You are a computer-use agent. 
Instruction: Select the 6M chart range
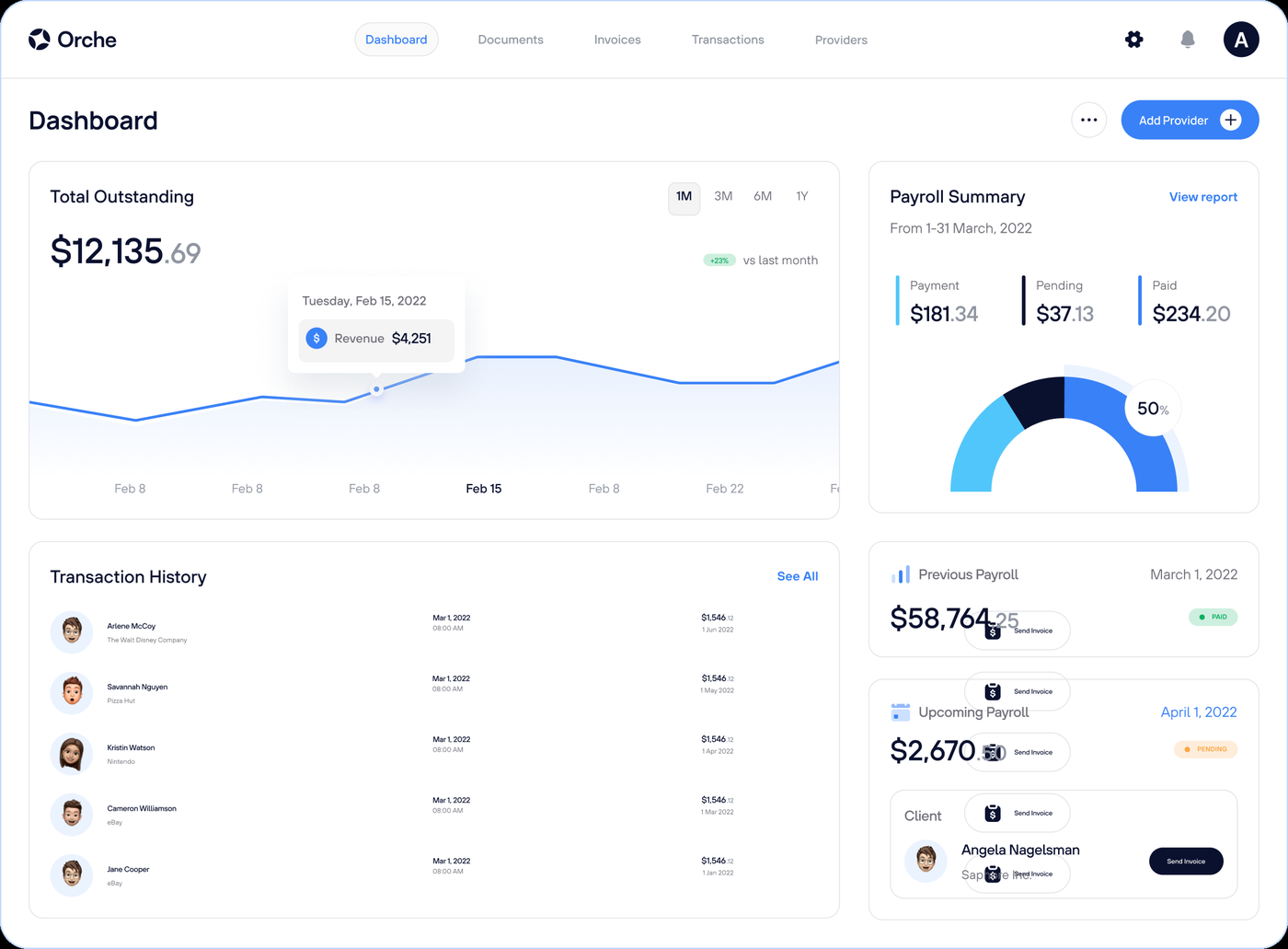763,196
